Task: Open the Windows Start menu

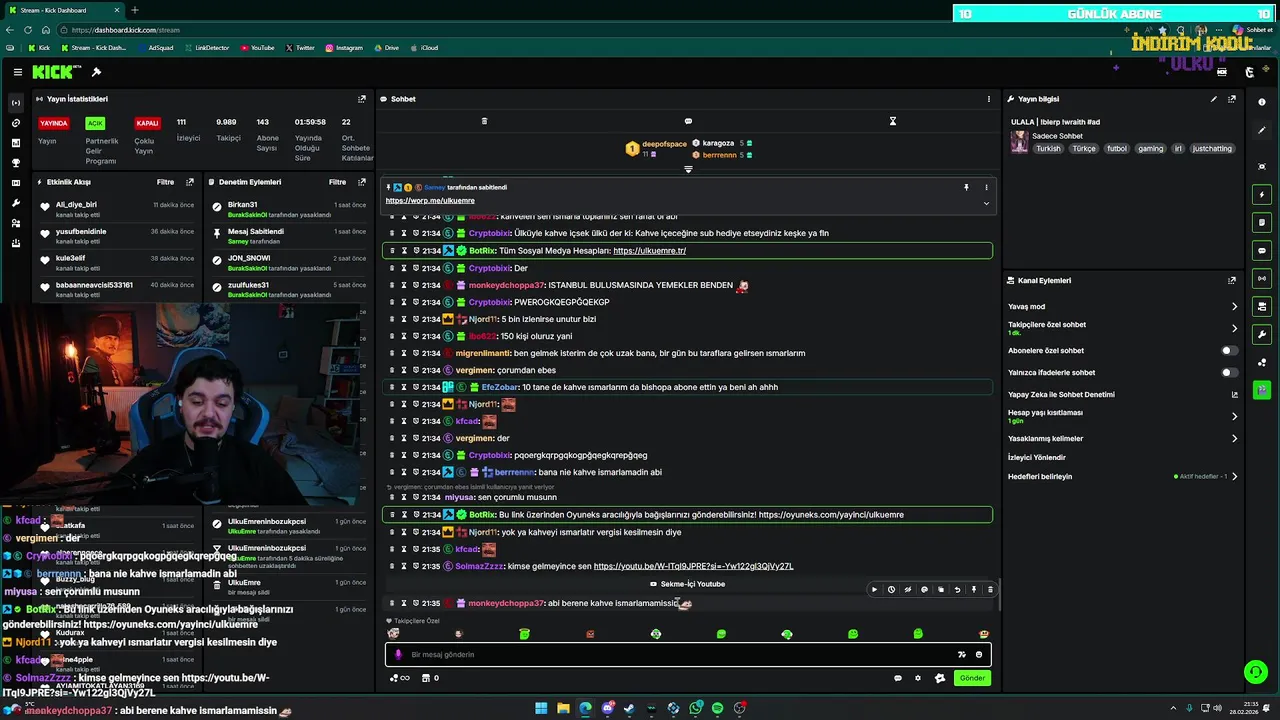Action: pos(541,708)
